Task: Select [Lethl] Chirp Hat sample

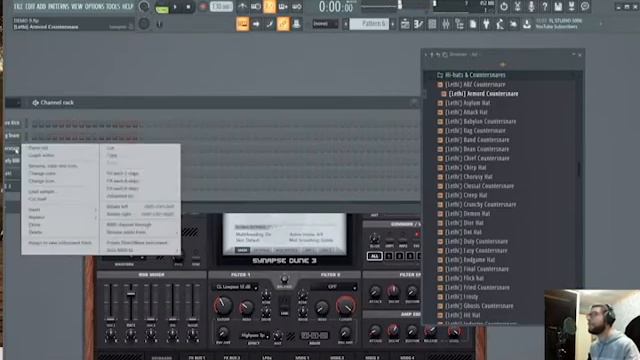Action: click(461, 168)
